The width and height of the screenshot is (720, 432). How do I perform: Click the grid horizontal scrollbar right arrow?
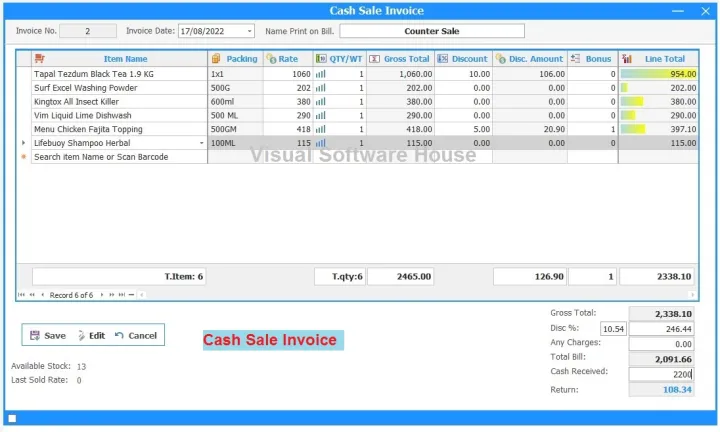(692, 295)
